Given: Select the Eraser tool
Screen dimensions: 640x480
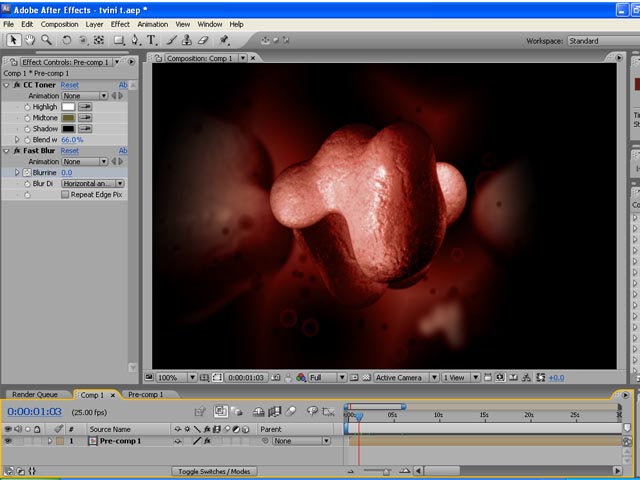Looking at the screenshot, I should click(203, 40).
